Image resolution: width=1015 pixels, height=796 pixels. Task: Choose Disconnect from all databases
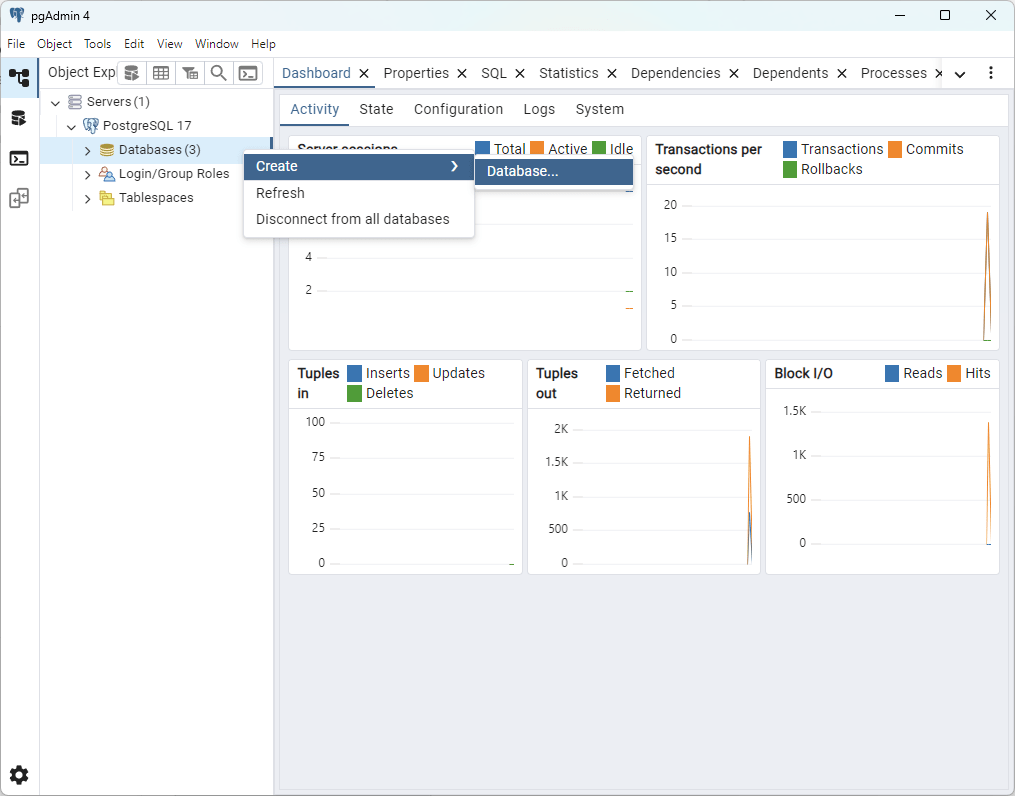coord(352,219)
